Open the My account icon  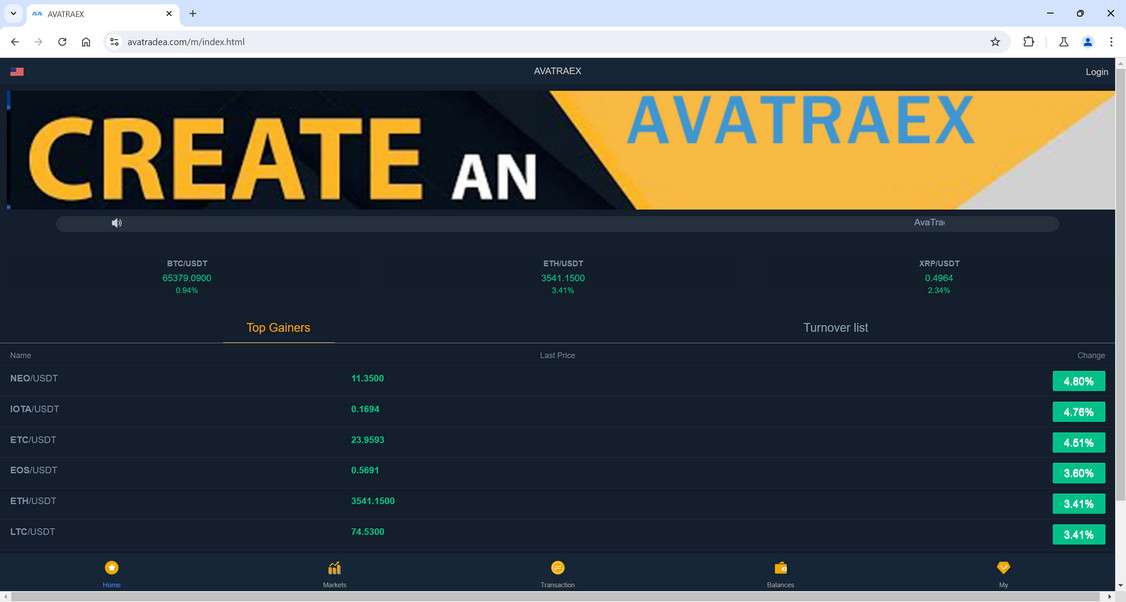point(1003,571)
